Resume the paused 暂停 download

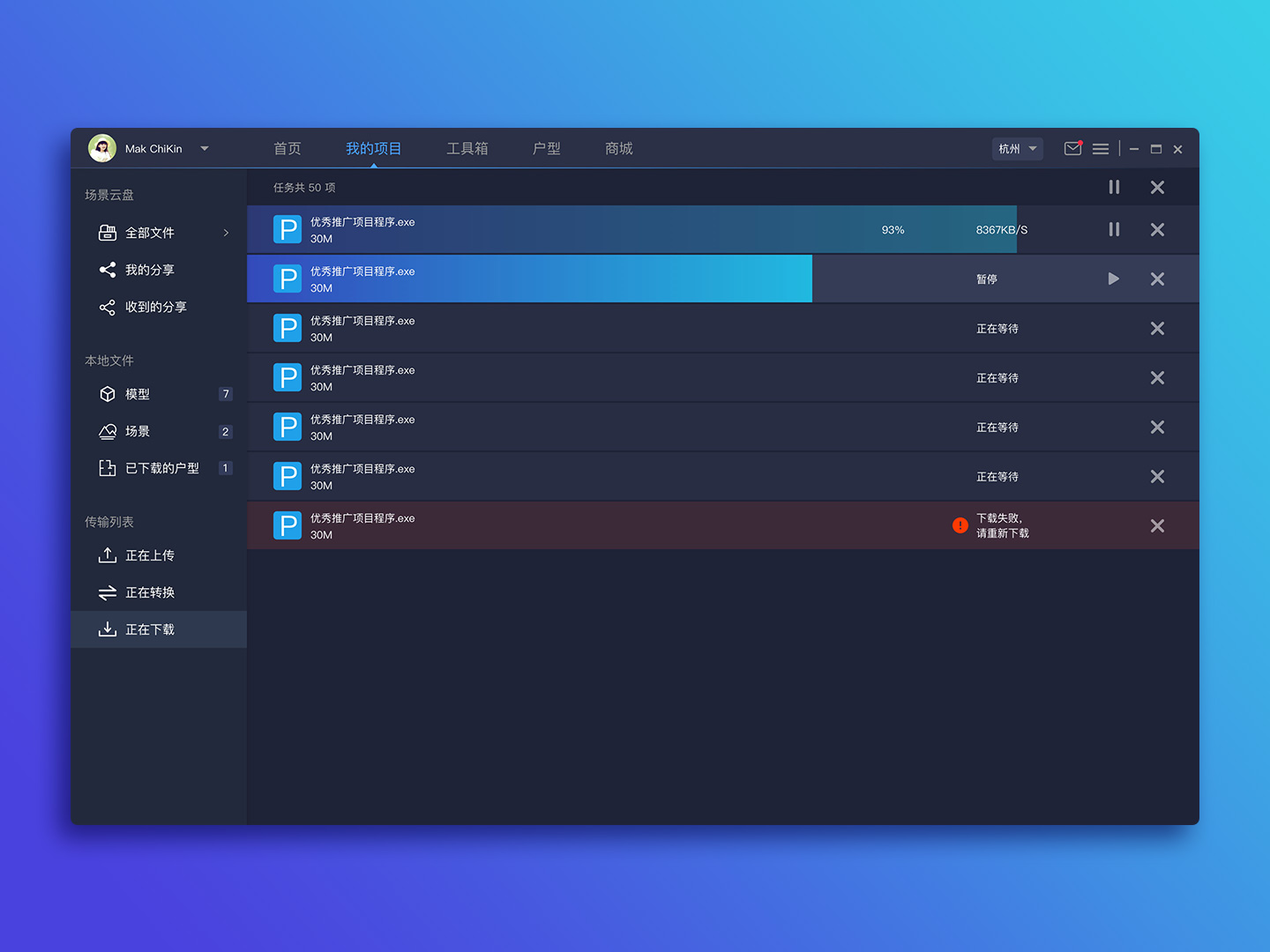coord(1114,279)
